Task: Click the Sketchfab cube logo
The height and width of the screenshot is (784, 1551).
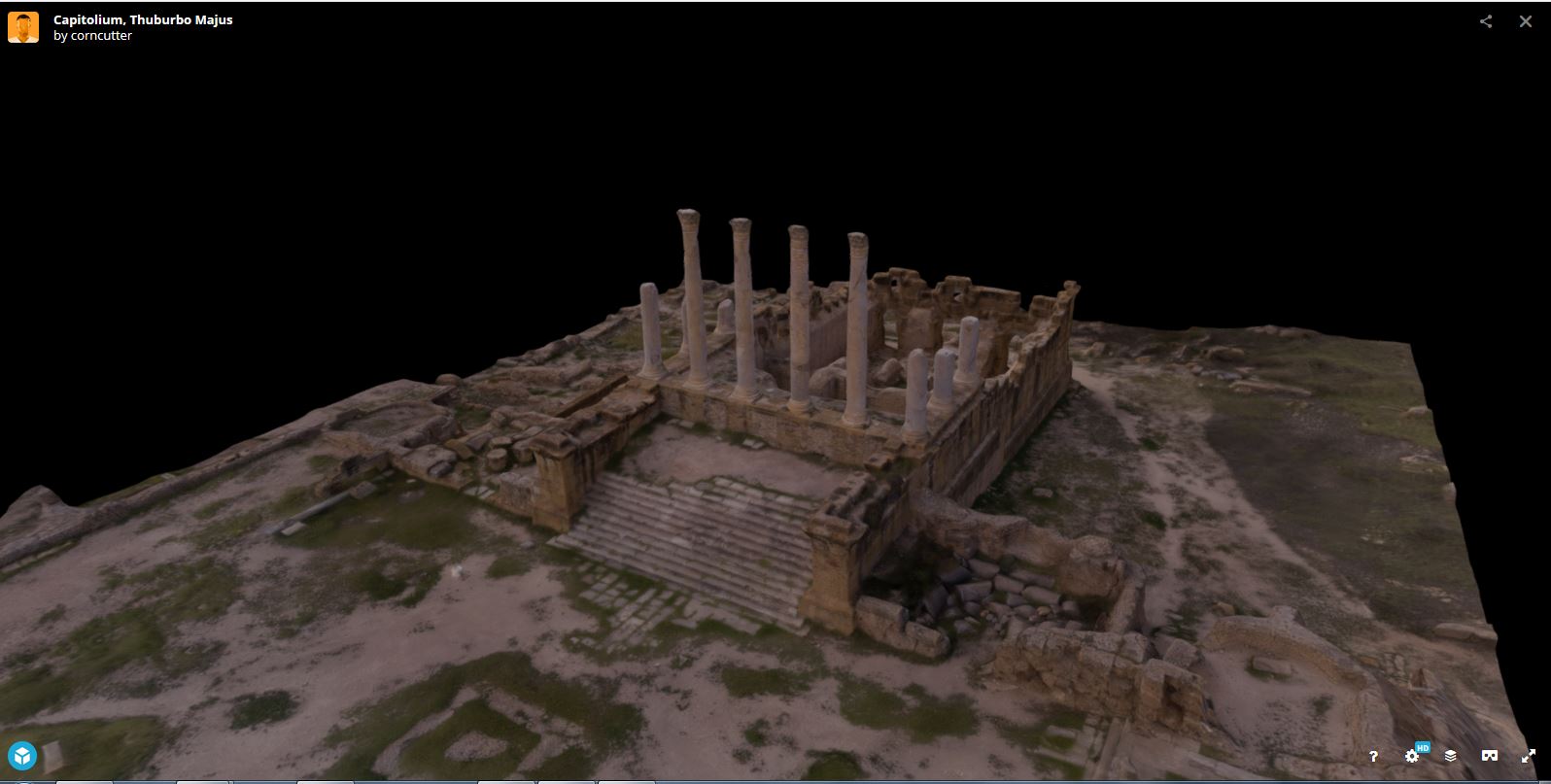Action: click(x=22, y=756)
